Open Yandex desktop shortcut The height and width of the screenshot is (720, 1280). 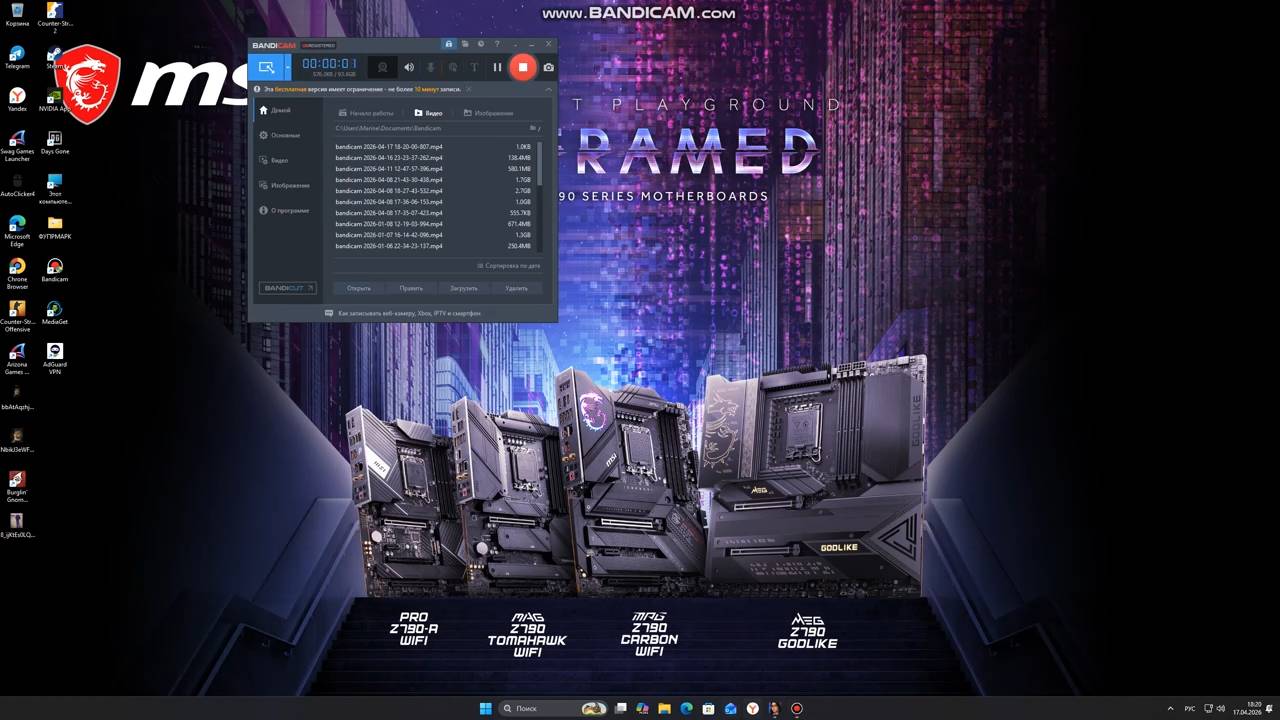coord(17,99)
